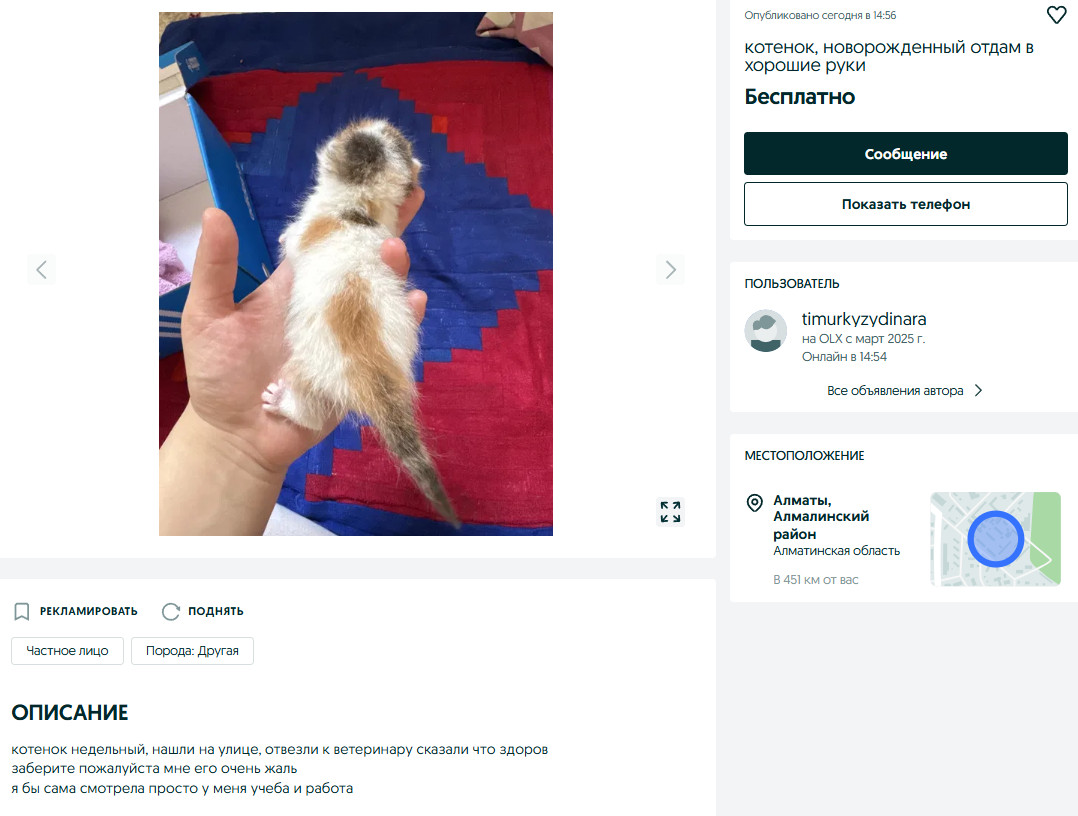
Task: Click the kitten photo in the gallery
Action: [356, 274]
